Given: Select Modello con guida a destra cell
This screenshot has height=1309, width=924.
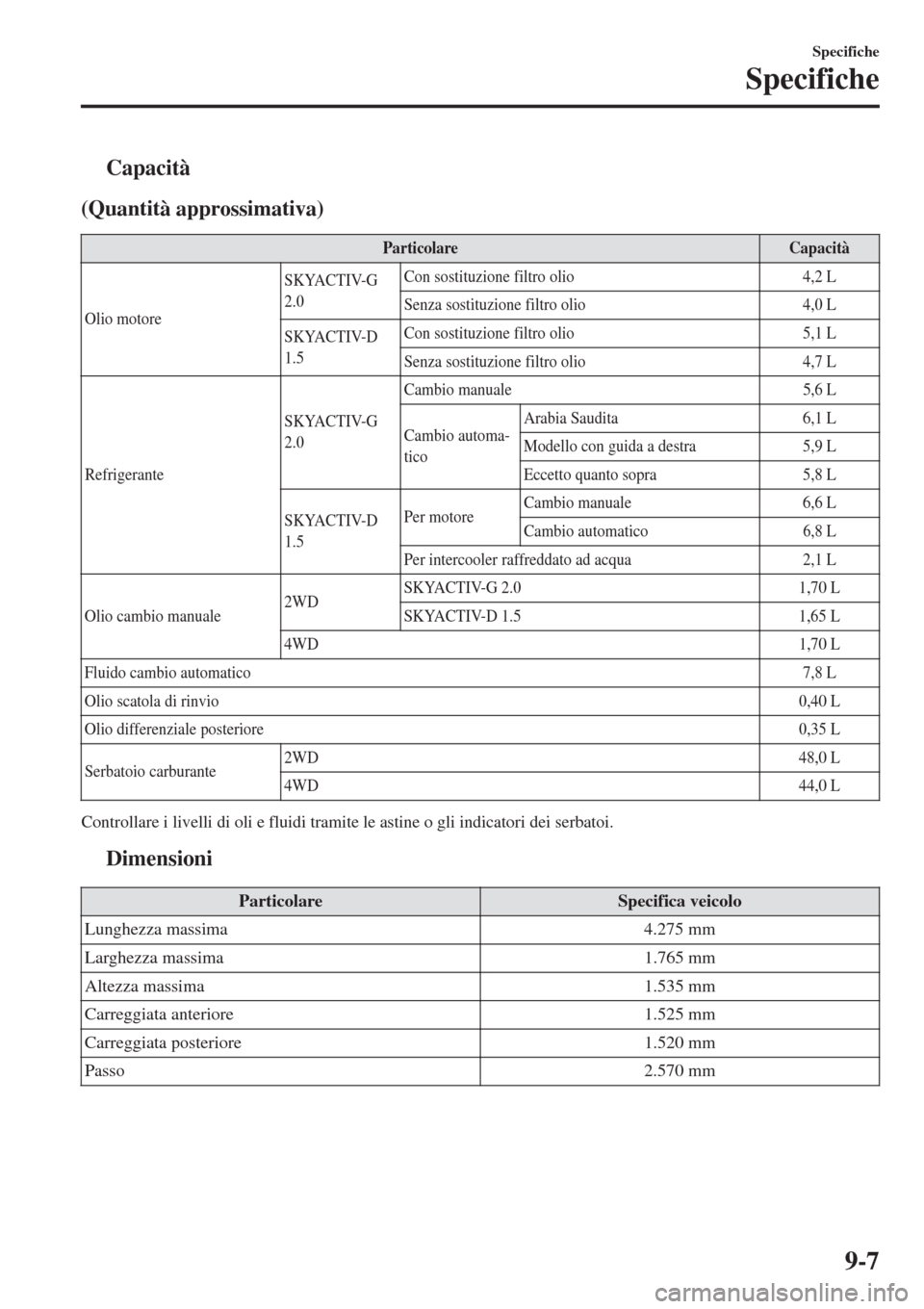Looking at the screenshot, I should pyautogui.click(x=609, y=447).
